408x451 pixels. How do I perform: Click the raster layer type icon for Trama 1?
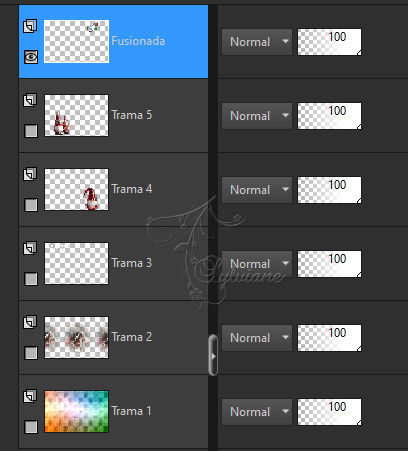click(x=30, y=396)
